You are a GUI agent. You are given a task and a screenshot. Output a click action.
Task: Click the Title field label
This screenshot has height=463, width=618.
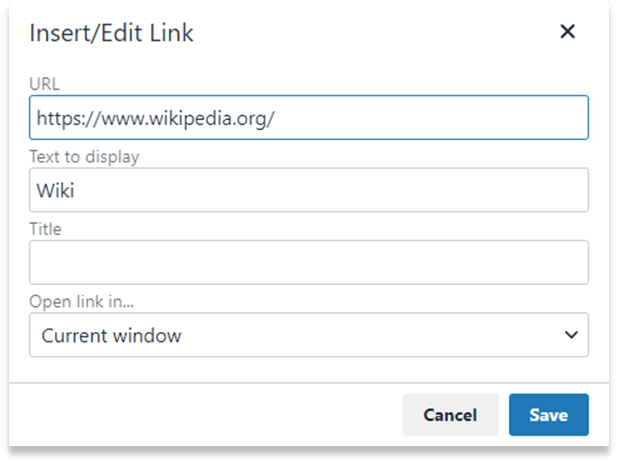pos(46,229)
